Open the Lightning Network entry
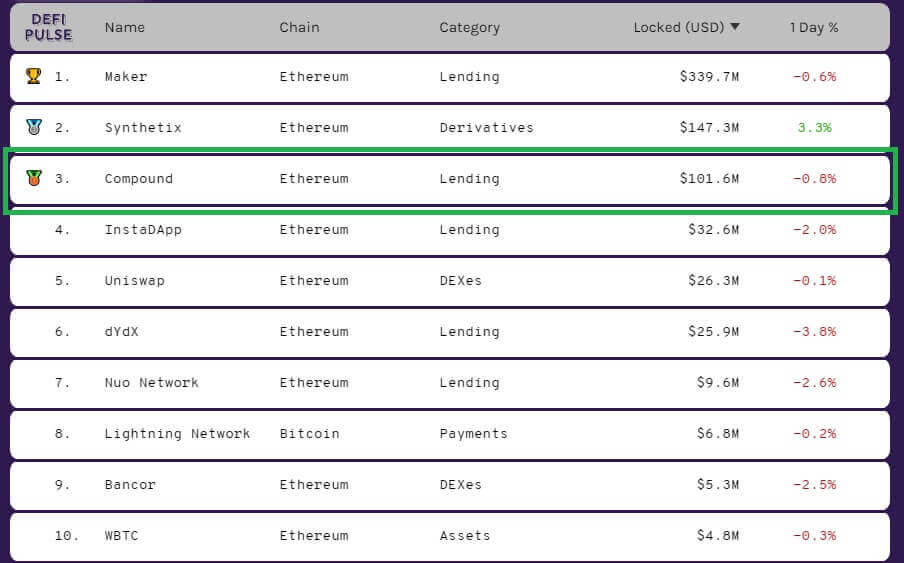The height and width of the screenshot is (563, 904). pos(177,434)
